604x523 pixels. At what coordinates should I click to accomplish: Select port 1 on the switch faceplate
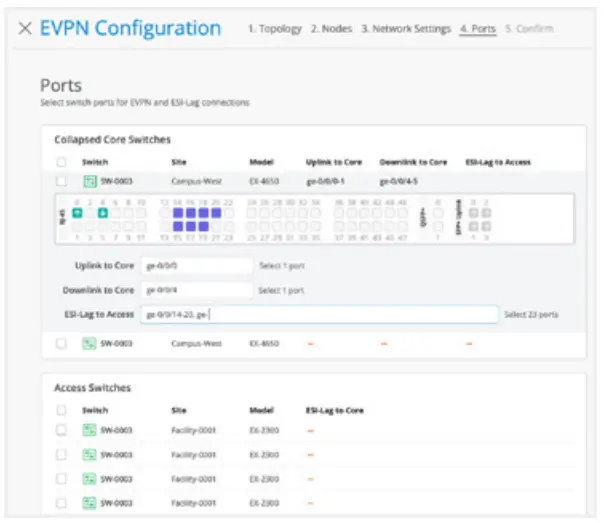click(x=77, y=226)
